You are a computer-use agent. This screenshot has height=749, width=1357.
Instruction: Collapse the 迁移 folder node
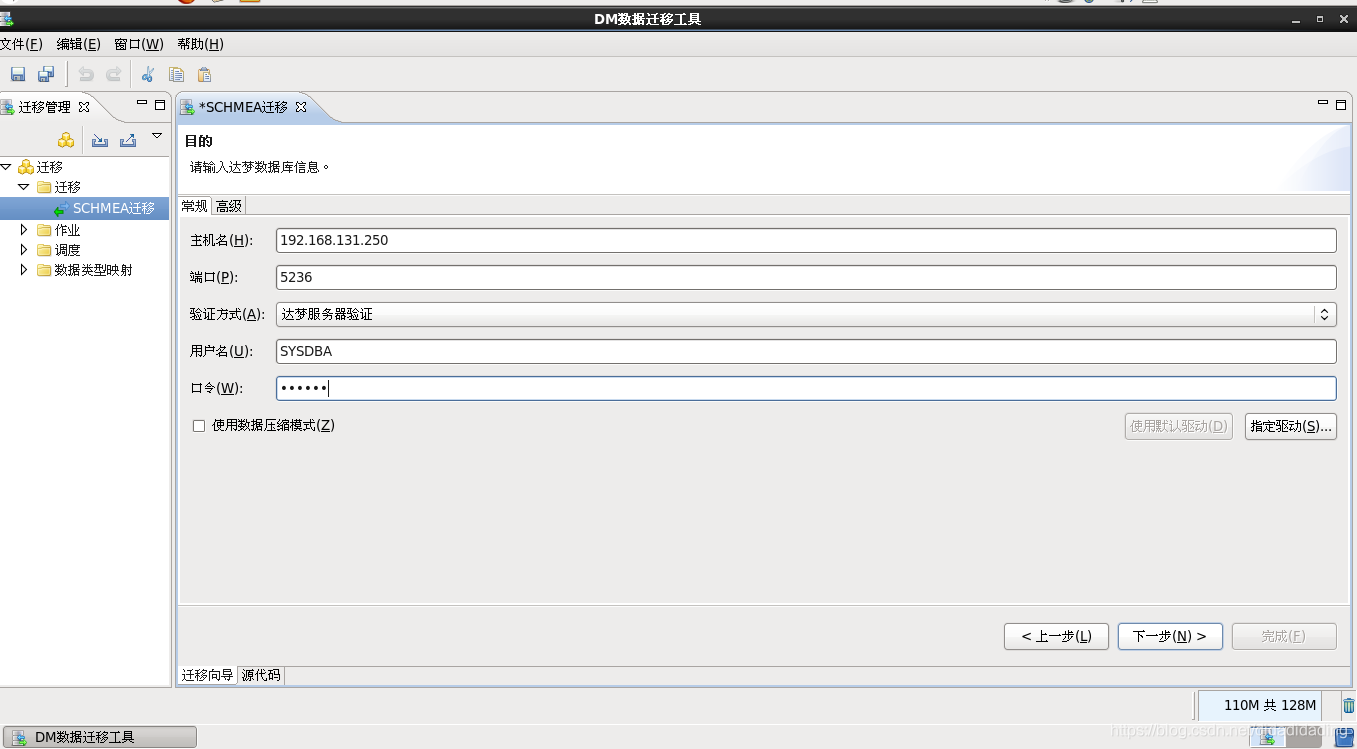(x=24, y=187)
